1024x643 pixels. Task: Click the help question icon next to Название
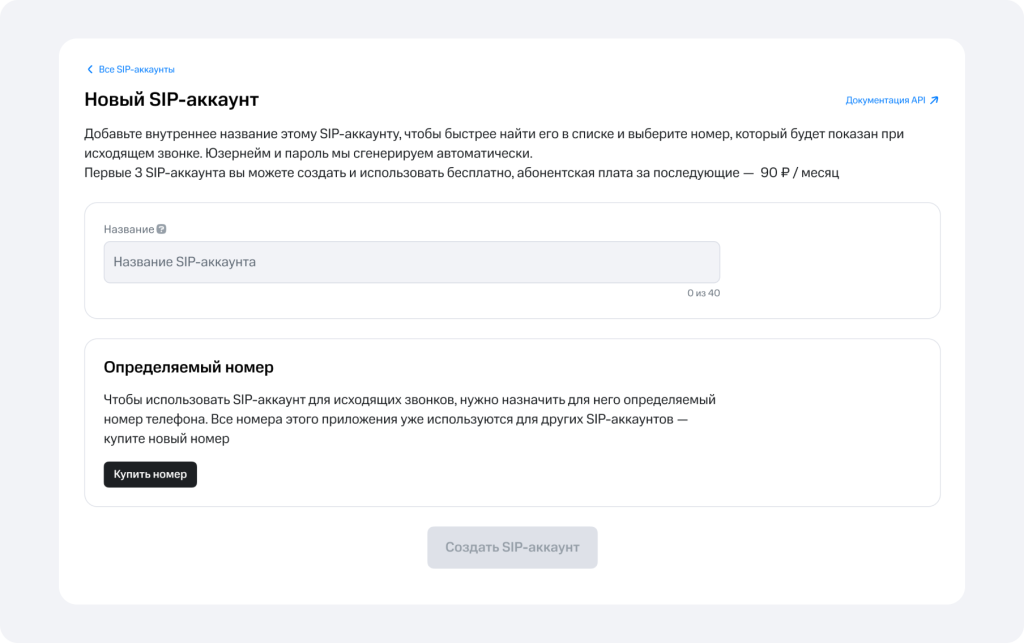(161, 229)
